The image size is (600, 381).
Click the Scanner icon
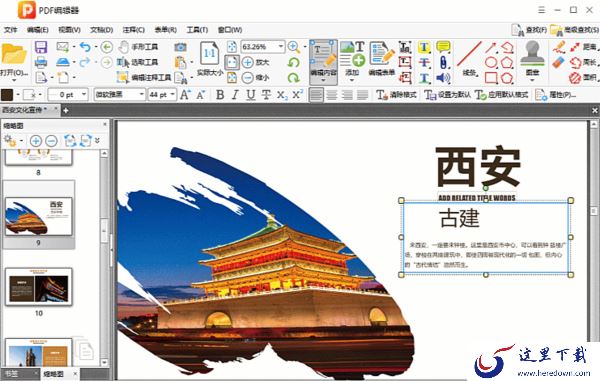(63, 62)
